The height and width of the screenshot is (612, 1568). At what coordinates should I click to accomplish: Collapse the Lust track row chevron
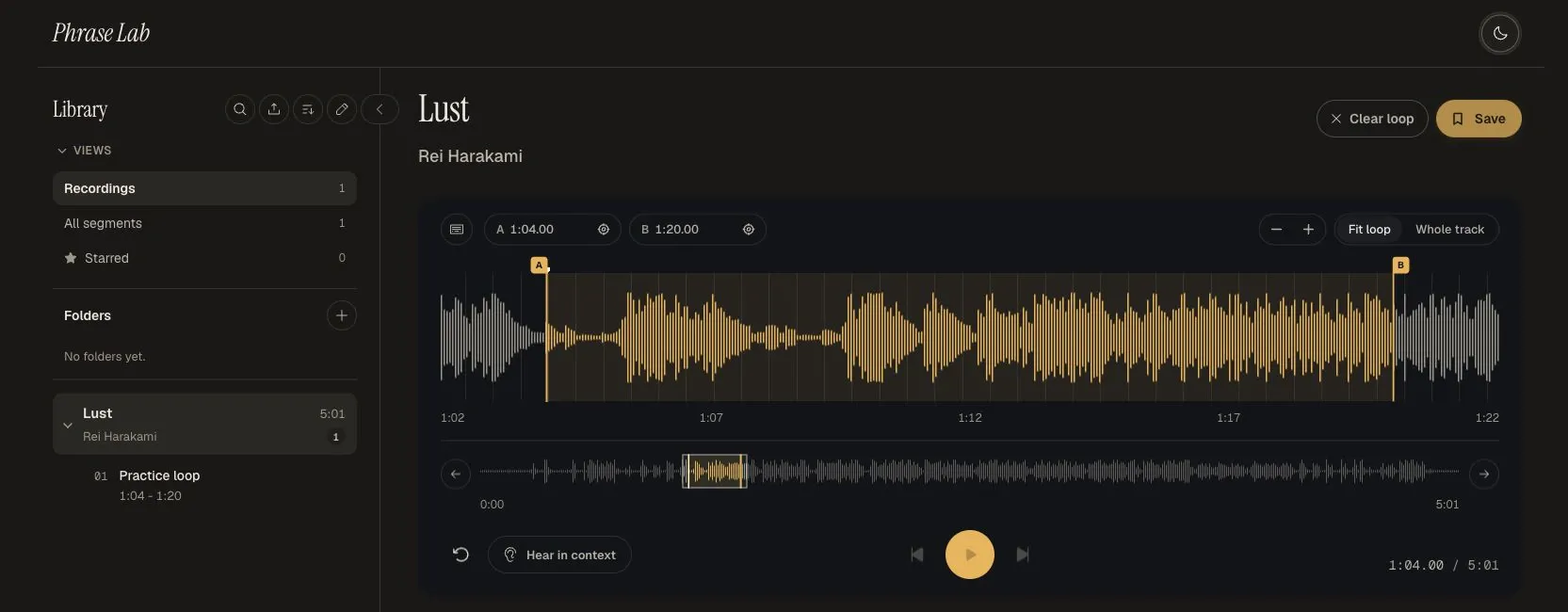[68, 425]
